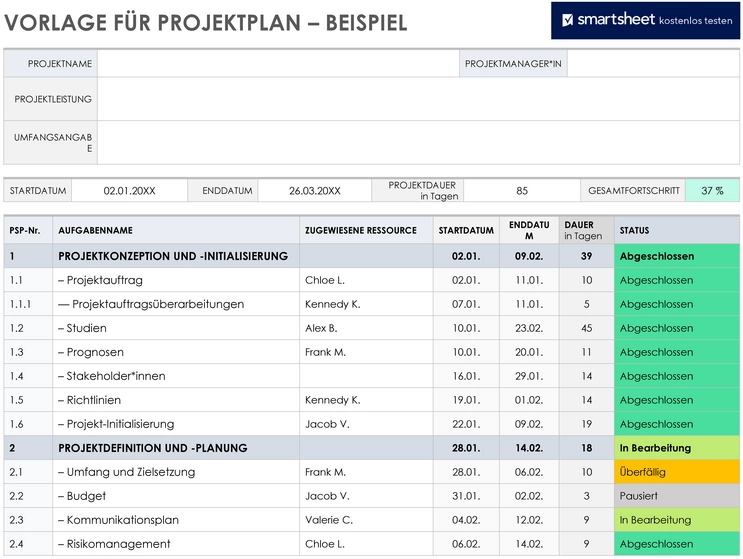Select the Umfang und Zielsetzung task
This screenshot has height=559, width=743.
click(176, 472)
